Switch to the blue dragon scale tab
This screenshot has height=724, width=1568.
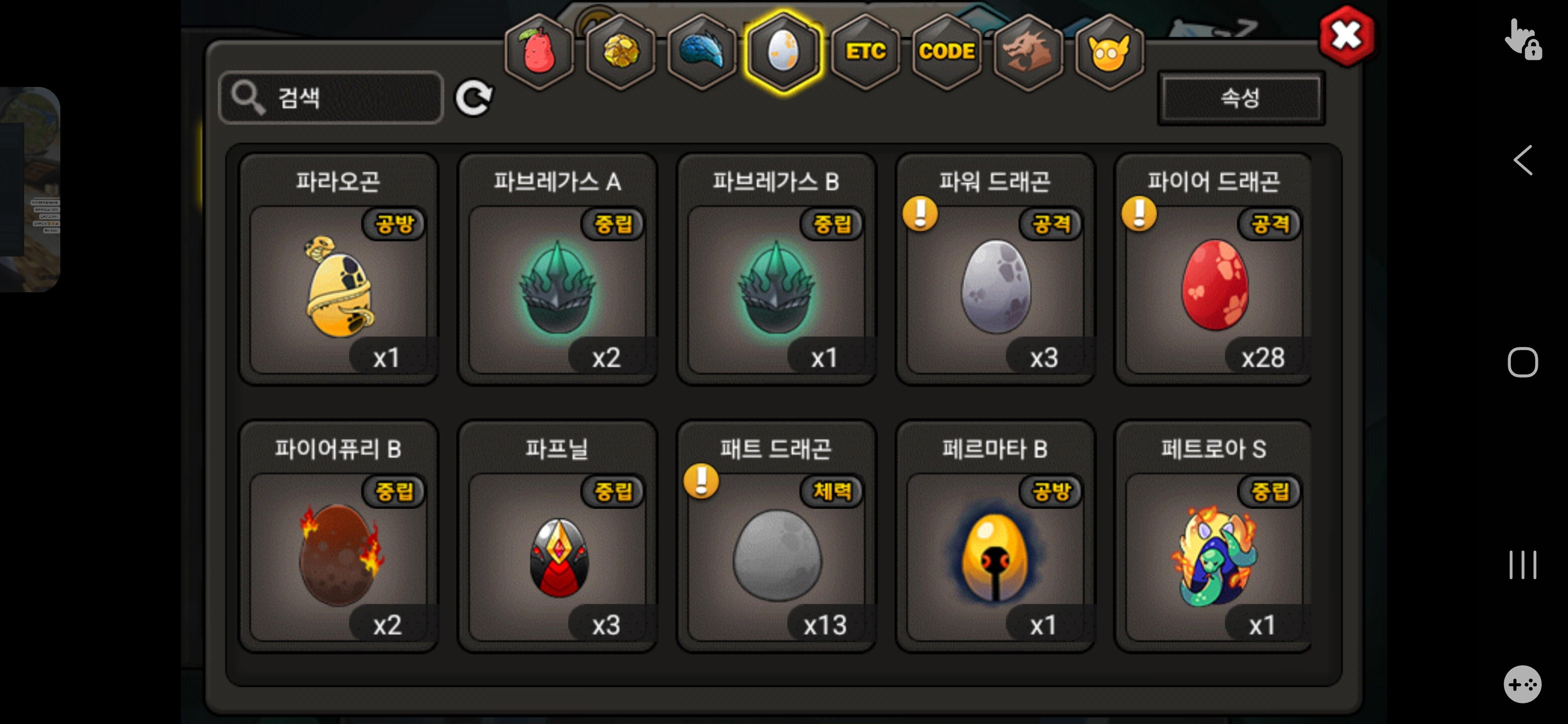pos(702,52)
